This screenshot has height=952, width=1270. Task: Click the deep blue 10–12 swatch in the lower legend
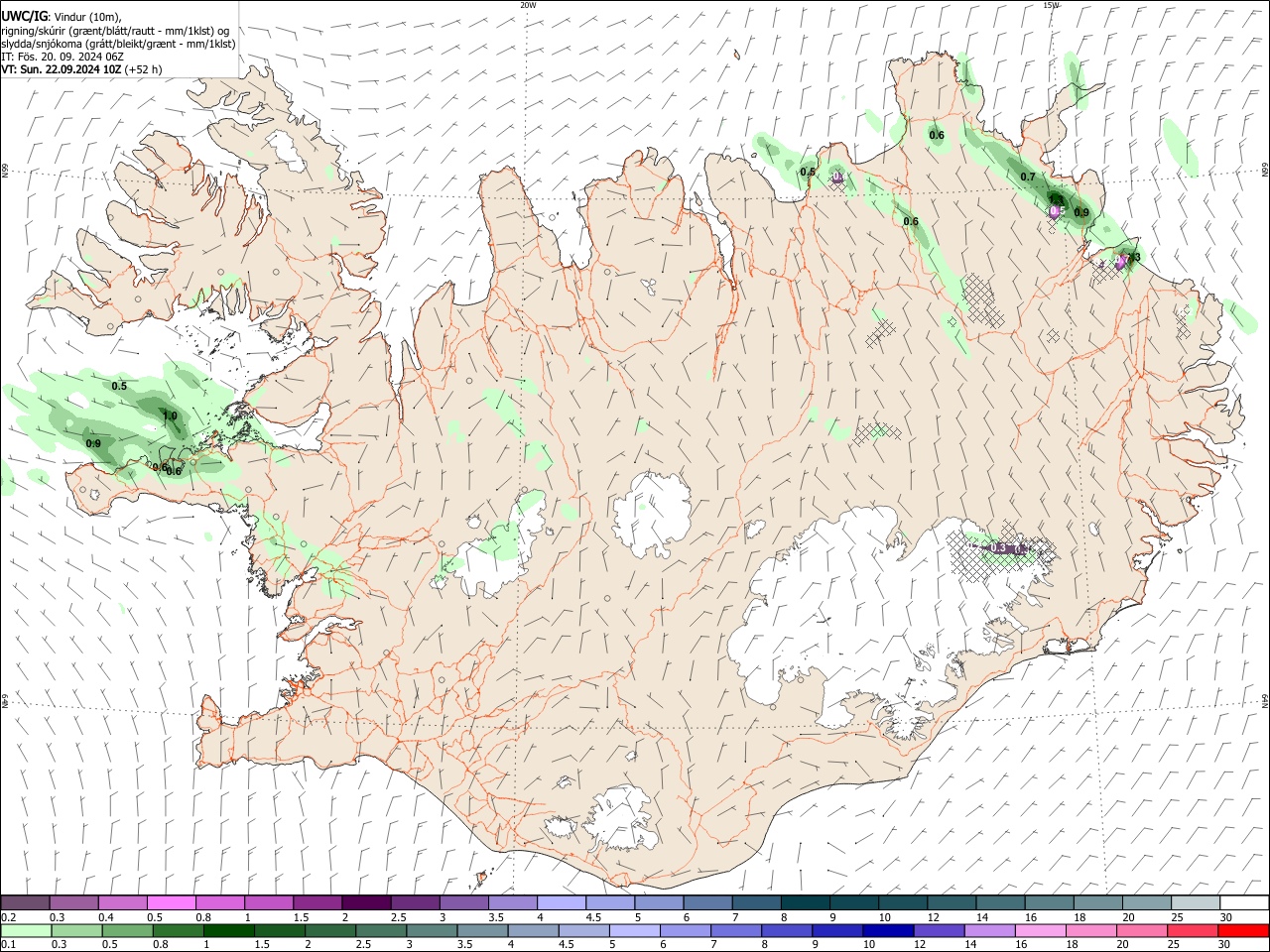pyautogui.click(x=886, y=931)
